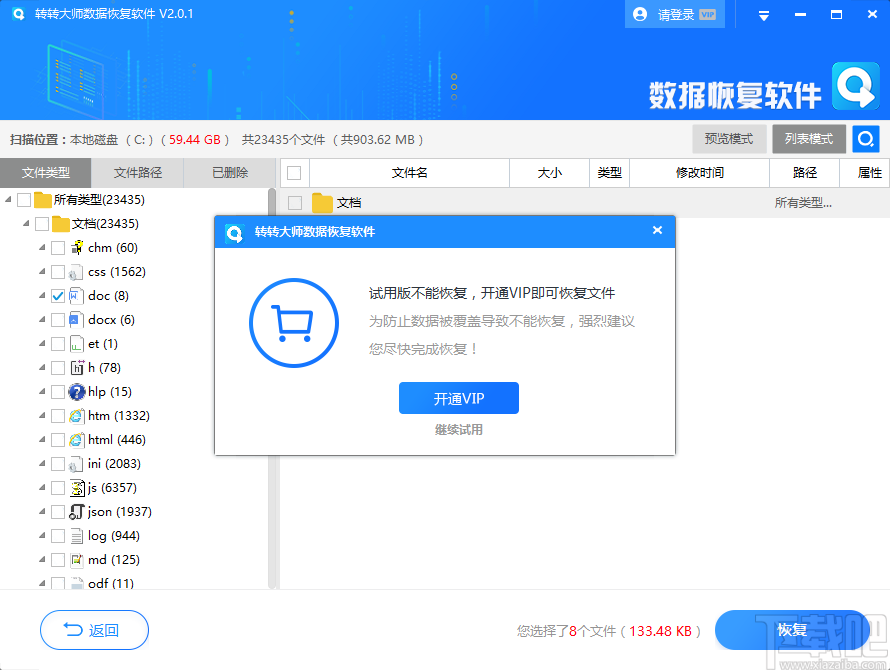Expand the chm (60) node arrow
The width and height of the screenshot is (890, 670).
[x=42, y=247]
